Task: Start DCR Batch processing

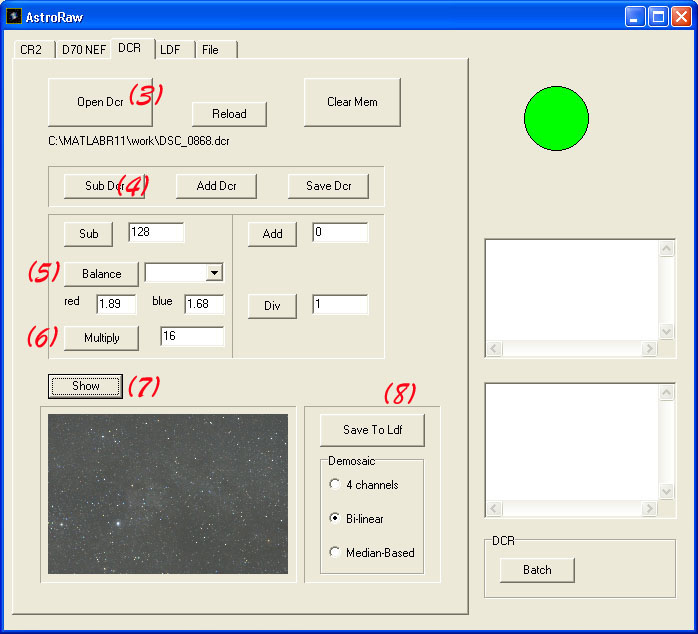Action: pyautogui.click(x=537, y=570)
